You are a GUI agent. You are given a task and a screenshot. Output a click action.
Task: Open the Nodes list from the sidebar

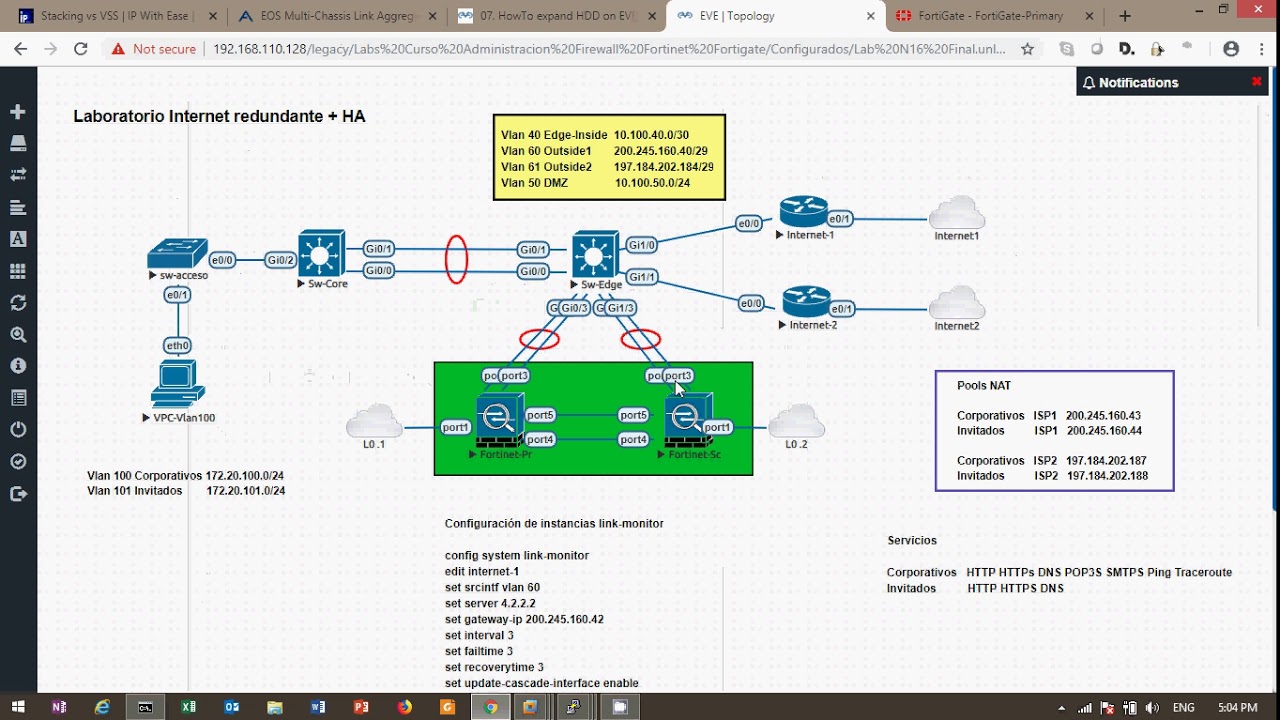pos(18,143)
